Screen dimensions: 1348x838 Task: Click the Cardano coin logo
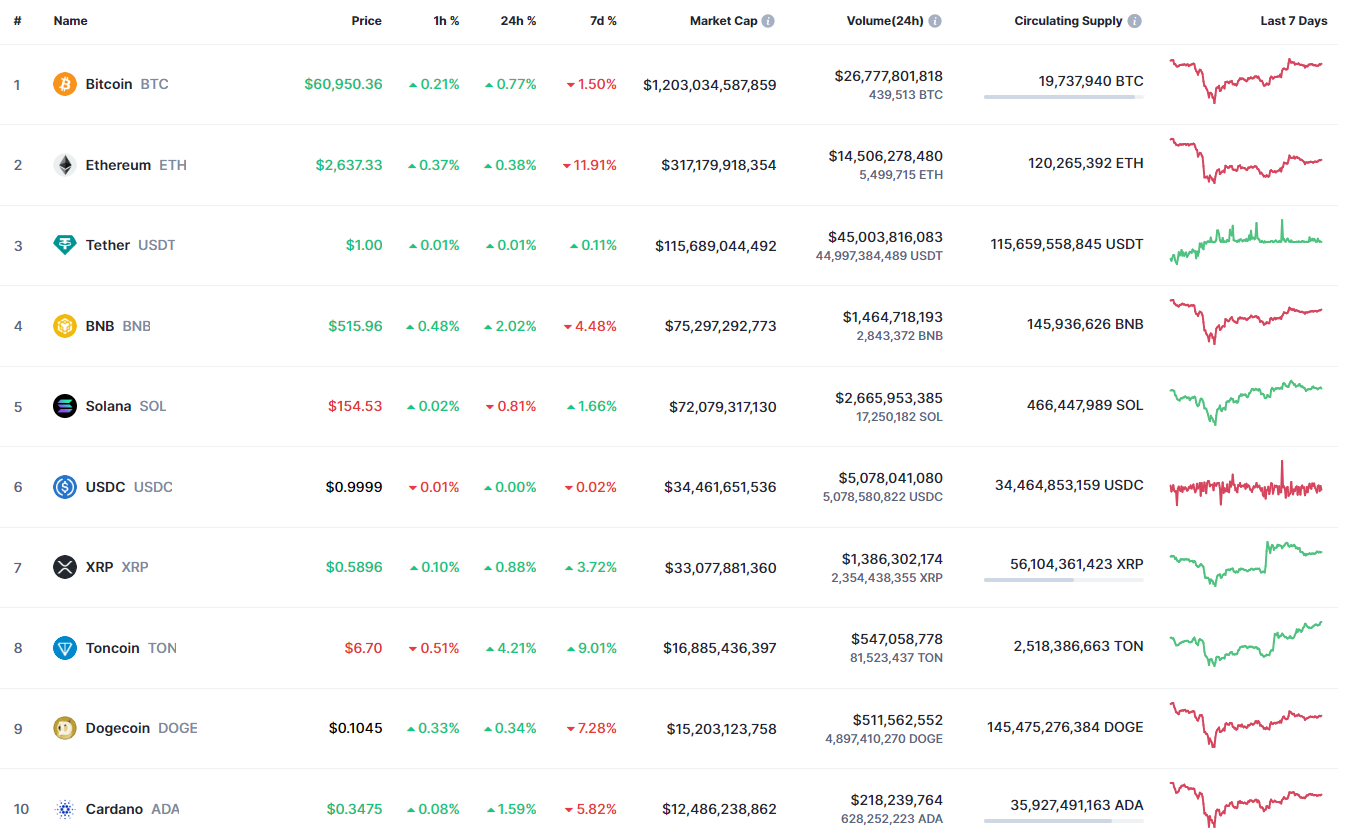pos(65,809)
